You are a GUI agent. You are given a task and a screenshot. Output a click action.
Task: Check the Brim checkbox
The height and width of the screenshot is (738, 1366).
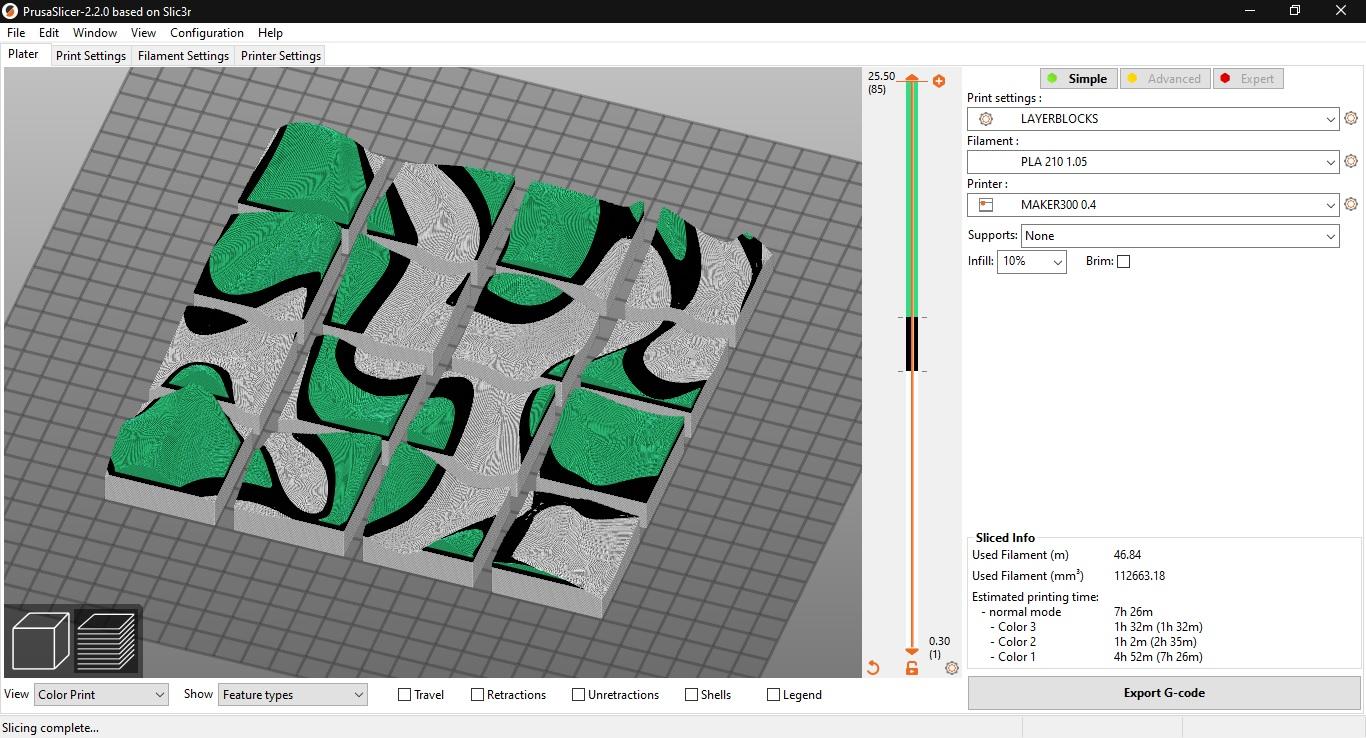pos(1123,262)
